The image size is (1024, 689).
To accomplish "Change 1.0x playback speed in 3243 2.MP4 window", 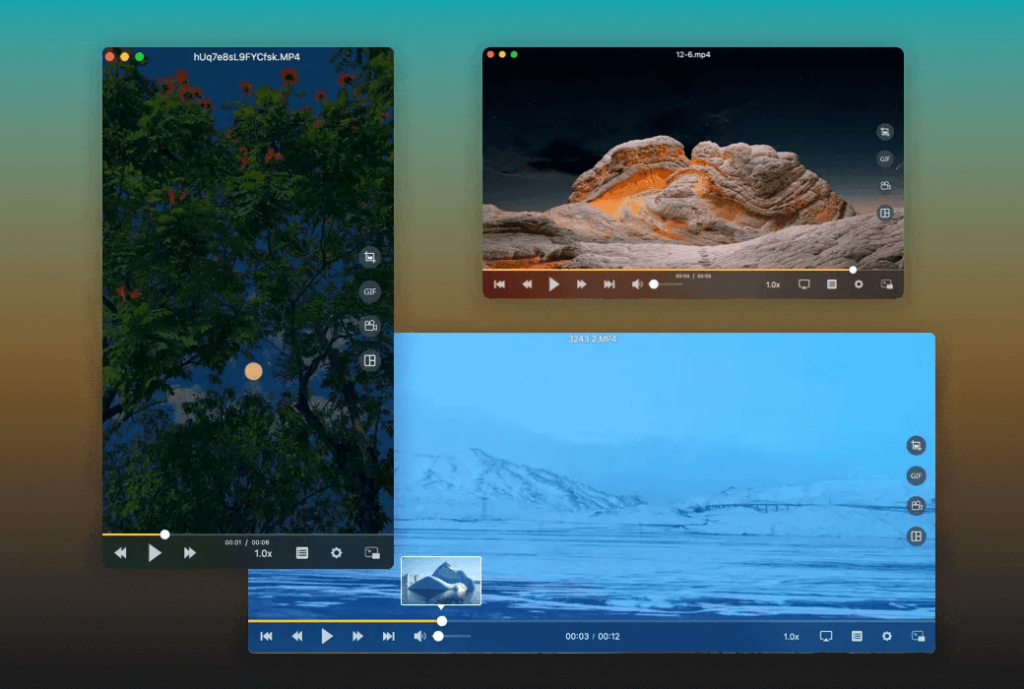I will 791,637.
